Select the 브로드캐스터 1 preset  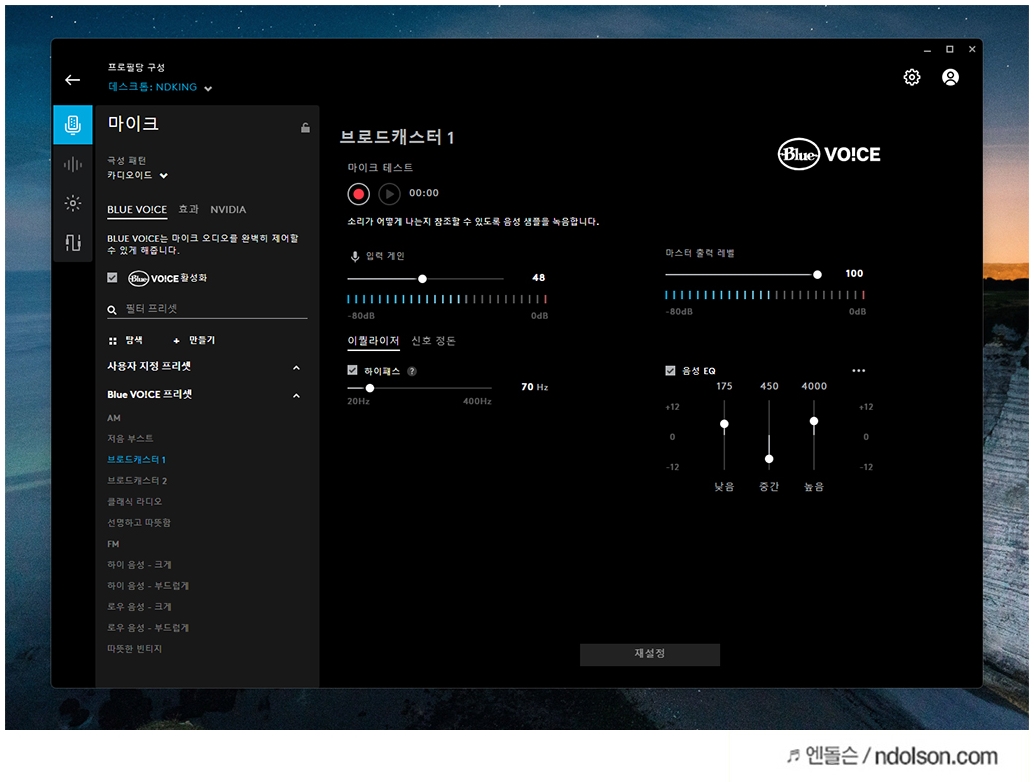click(x=137, y=460)
